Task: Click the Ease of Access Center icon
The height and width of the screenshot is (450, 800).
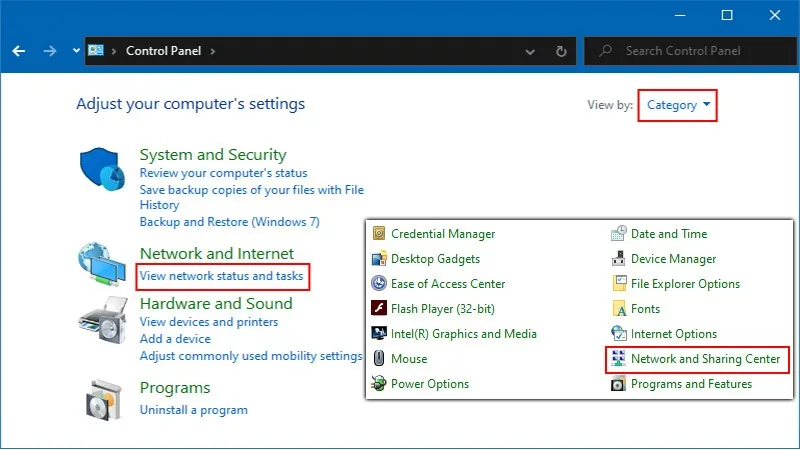Action: pyautogui.click(x=379, y=284)
